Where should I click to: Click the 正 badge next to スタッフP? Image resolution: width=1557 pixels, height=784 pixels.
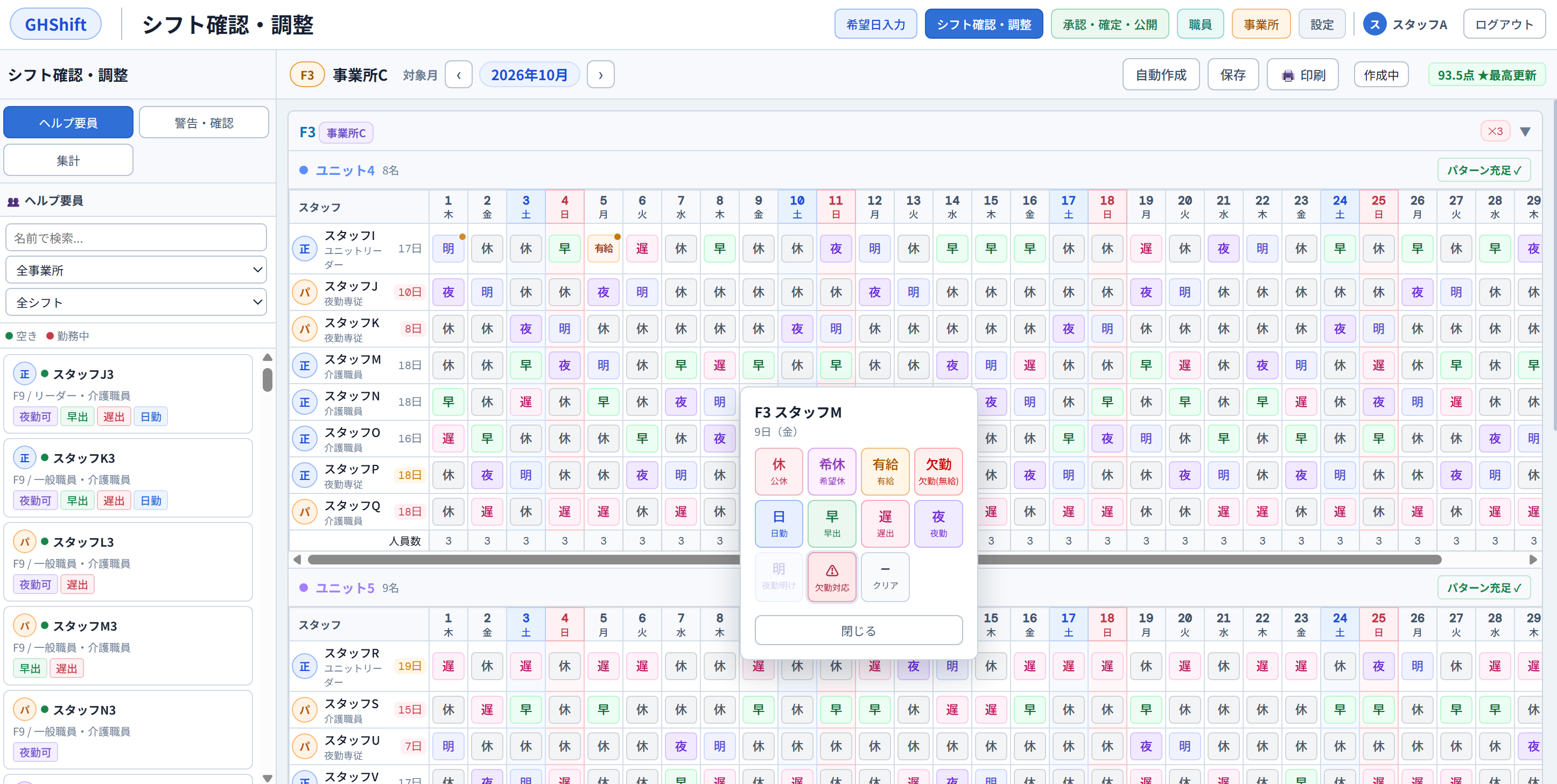pos(305,475)
